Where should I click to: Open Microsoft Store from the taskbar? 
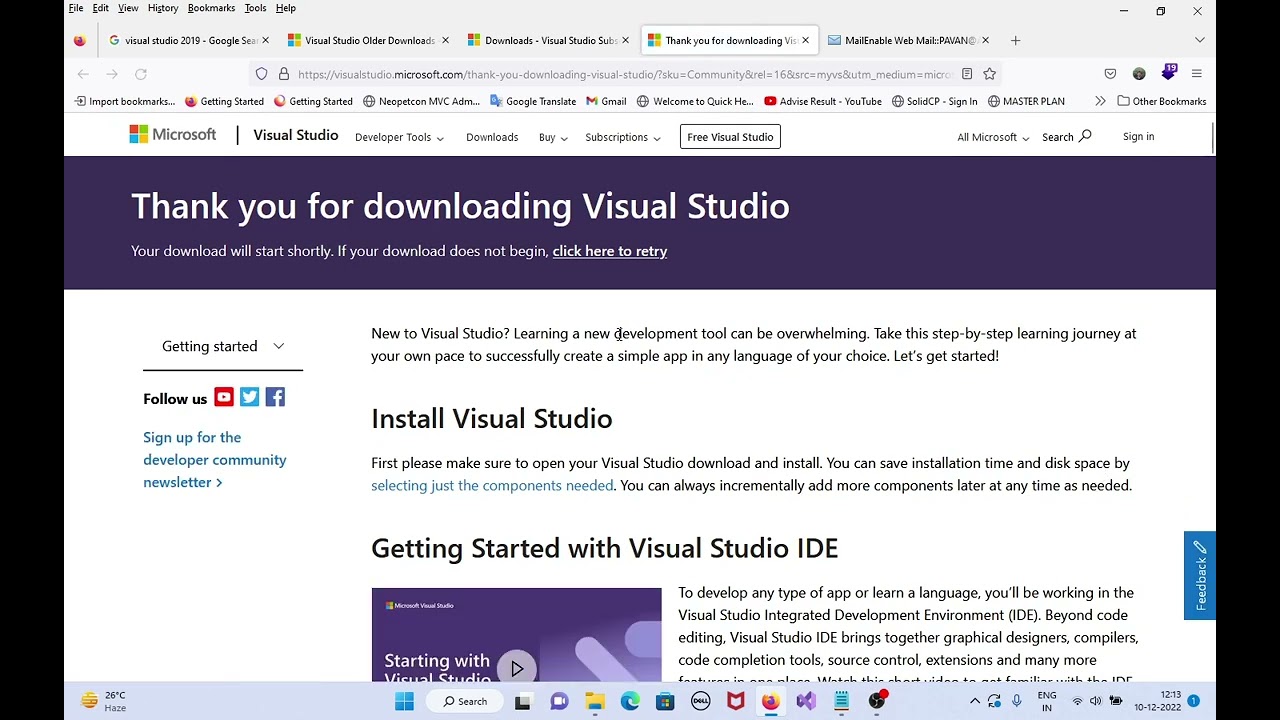(665, 701)
